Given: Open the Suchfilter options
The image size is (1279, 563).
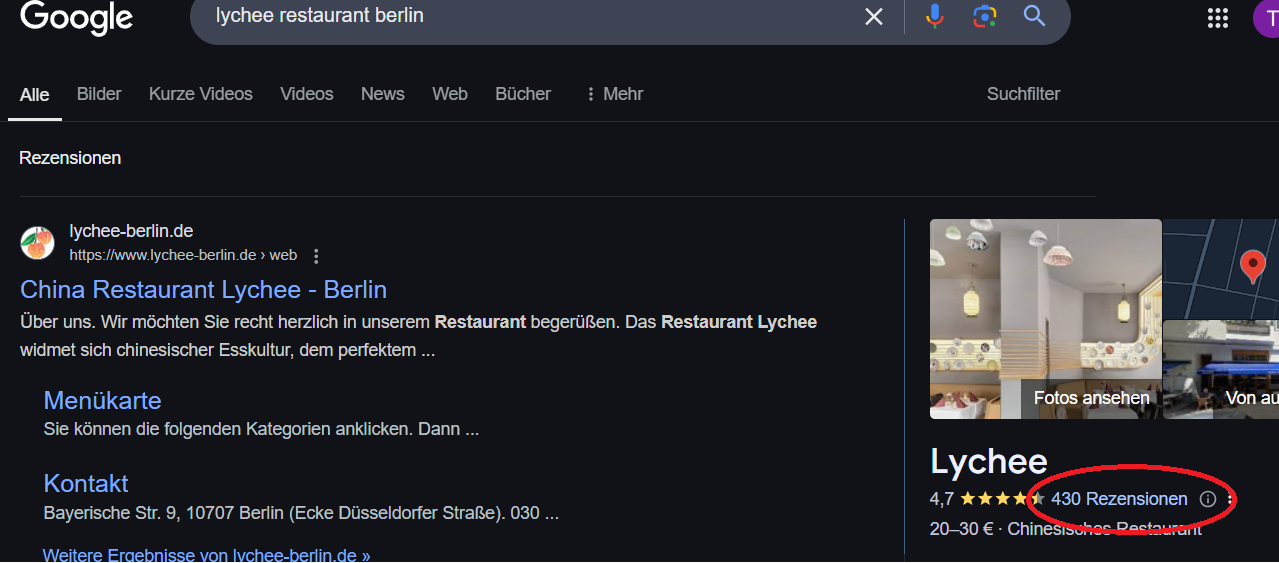Looking at the screenshot, I should 1023,94.
